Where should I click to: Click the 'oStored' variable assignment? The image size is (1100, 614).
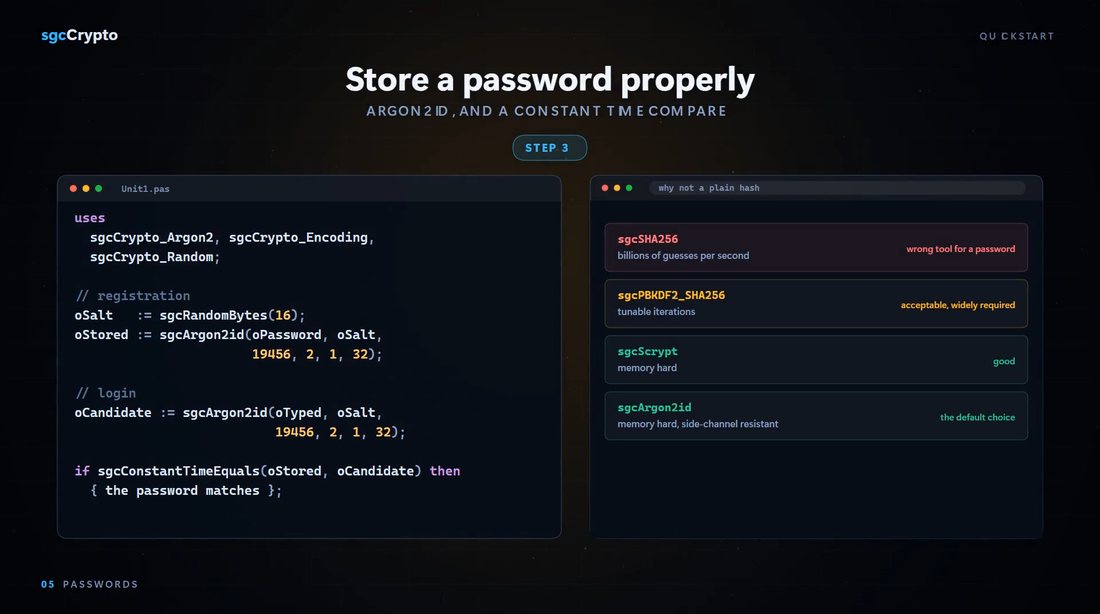point(102,335)
